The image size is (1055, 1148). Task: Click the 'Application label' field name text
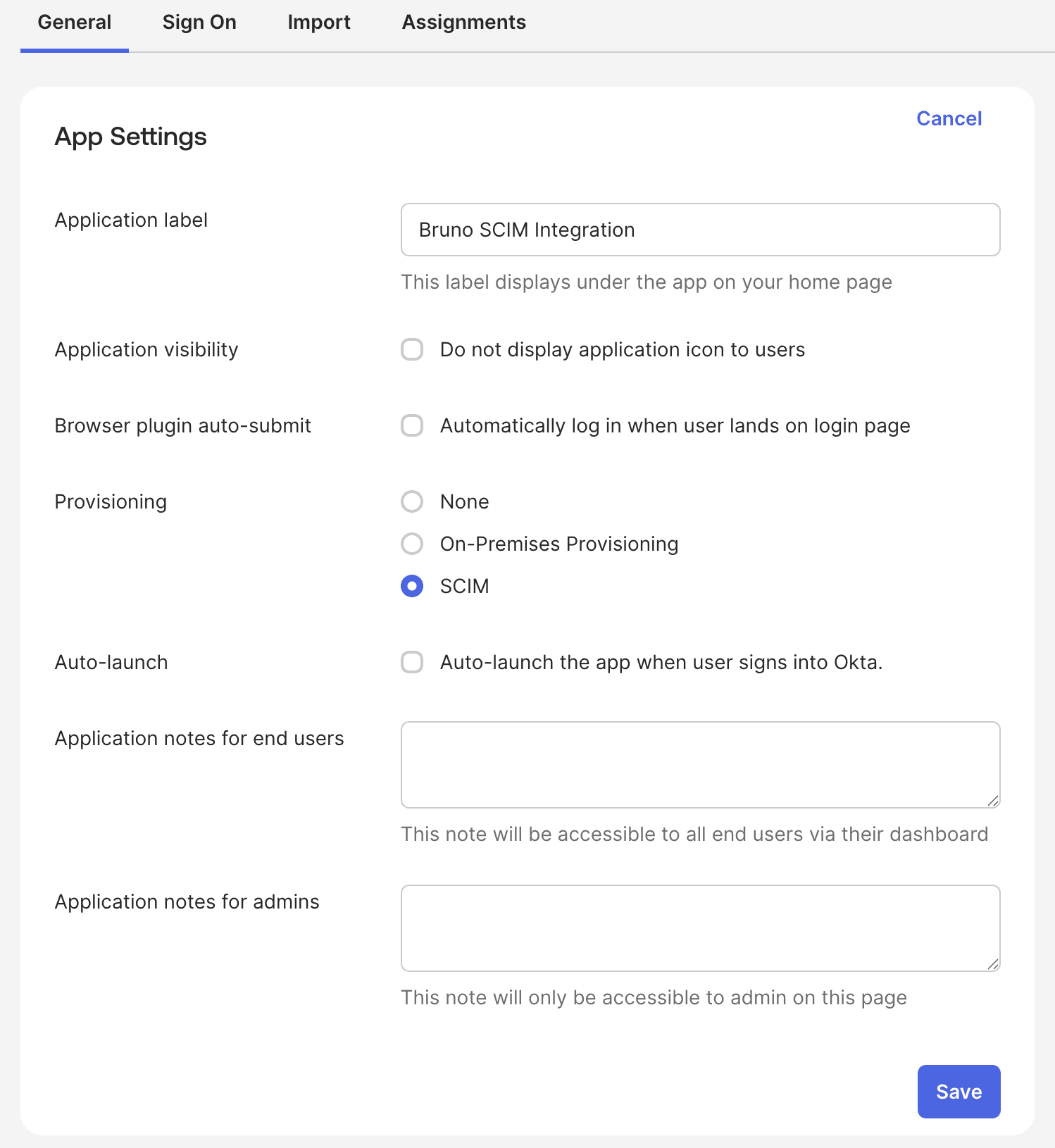click(131, 220)
